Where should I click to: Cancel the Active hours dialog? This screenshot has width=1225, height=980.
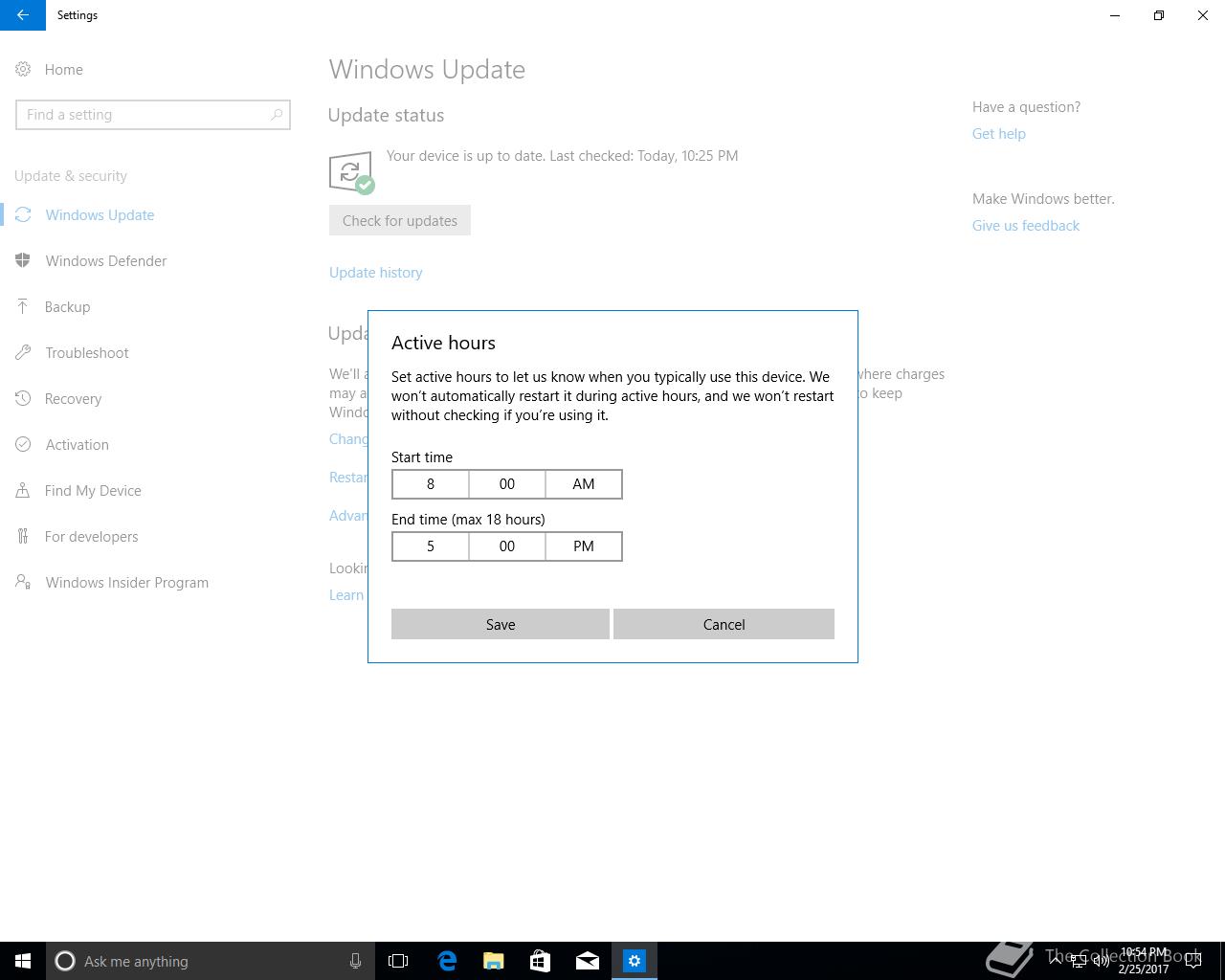point(724,624)
